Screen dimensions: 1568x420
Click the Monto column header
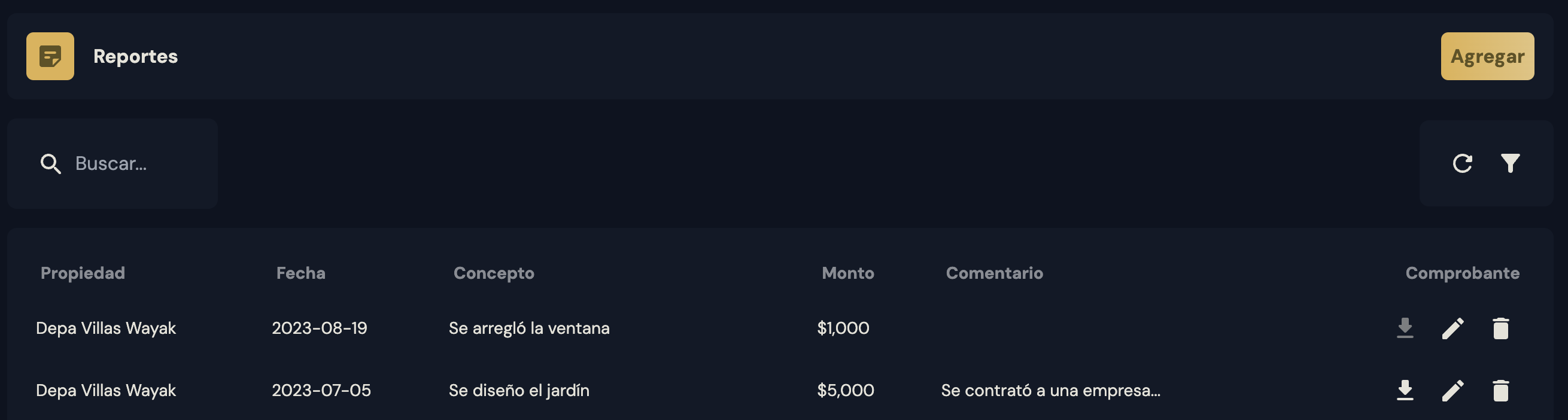click(848, 273)
